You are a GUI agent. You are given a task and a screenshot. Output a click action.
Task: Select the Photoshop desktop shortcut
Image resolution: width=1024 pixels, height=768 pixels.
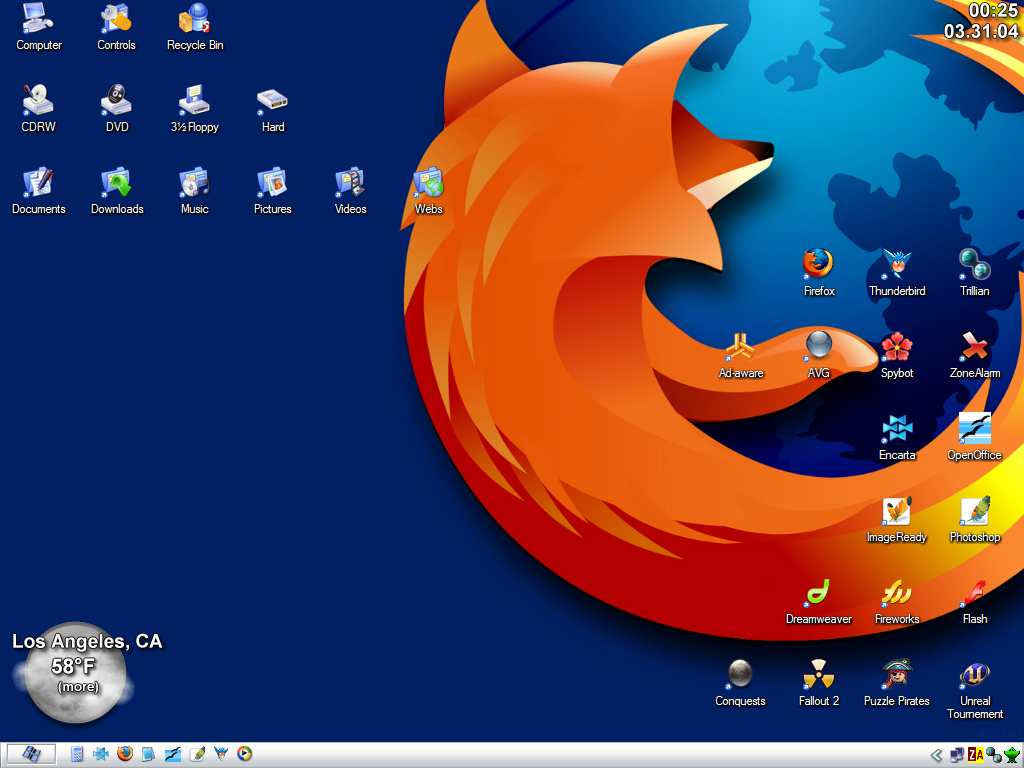(x=975, y=520)
